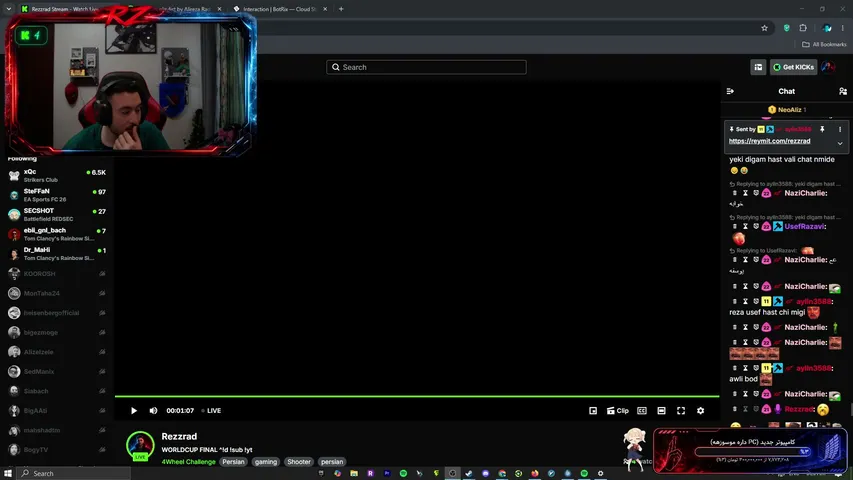This screenshot has width=853, height=480.
Task: Close the Interaction BotRix tab
Action: [325, 9]
